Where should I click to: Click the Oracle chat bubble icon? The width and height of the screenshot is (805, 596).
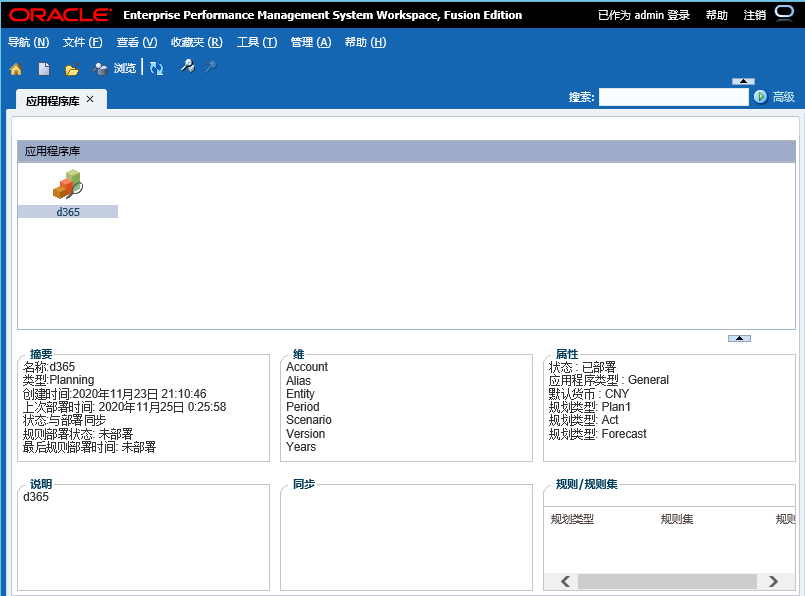pyautogui.click(x=784, y=13)
